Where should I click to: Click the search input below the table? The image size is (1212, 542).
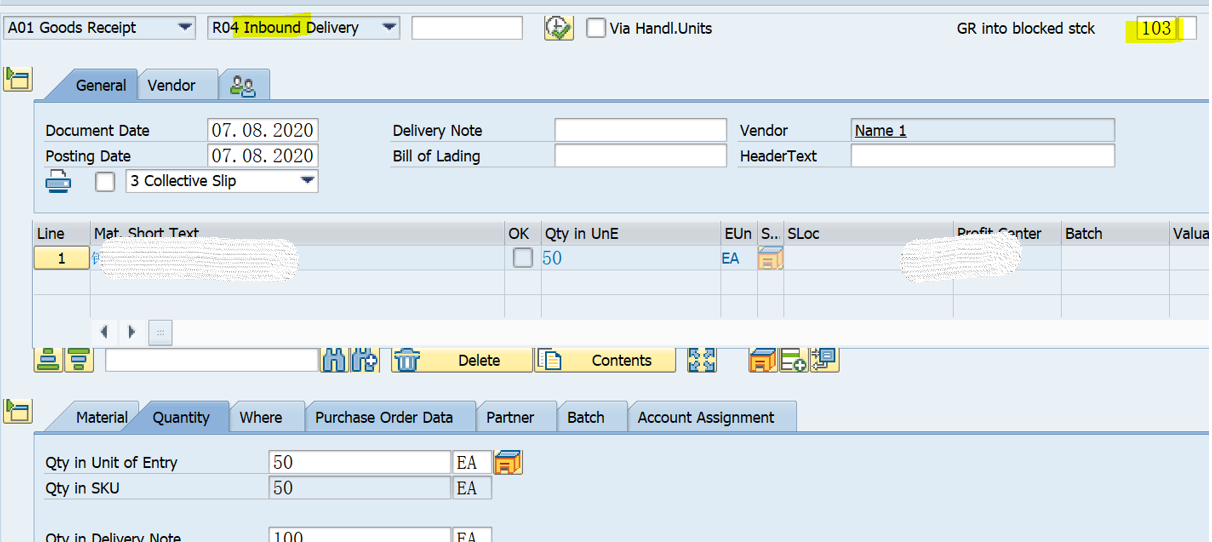pos(212,360)
